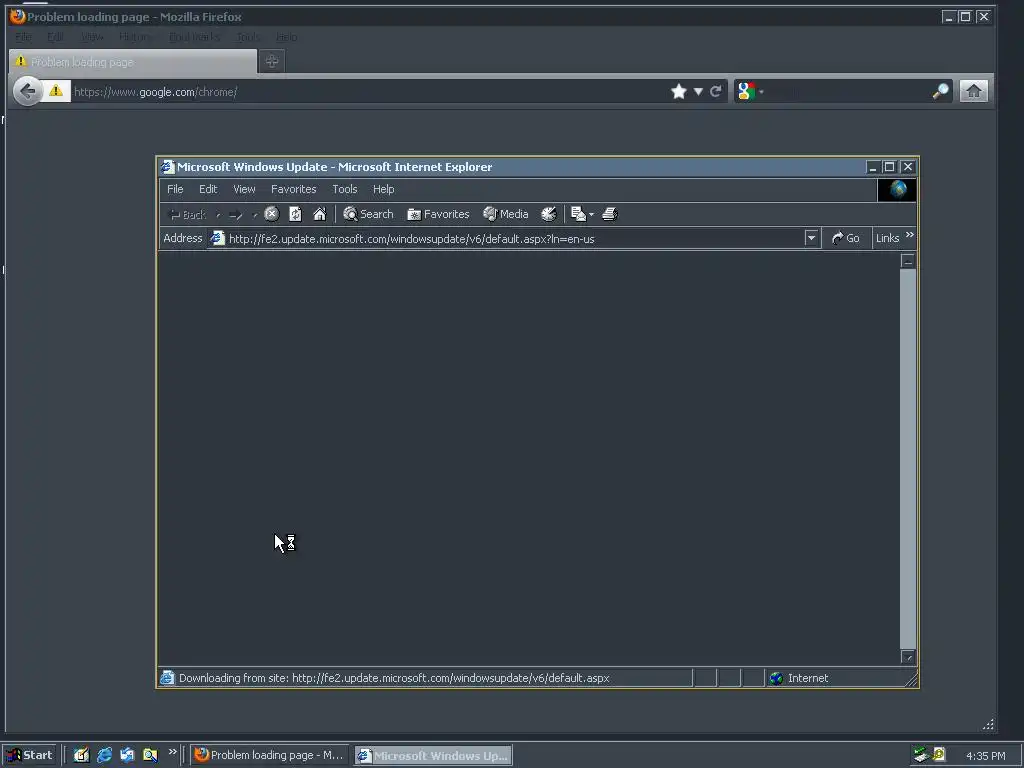The image size is (1024, 768).
Task: Open the Firefox File menu
Action: pyautogui.click(x=24, y=37)
